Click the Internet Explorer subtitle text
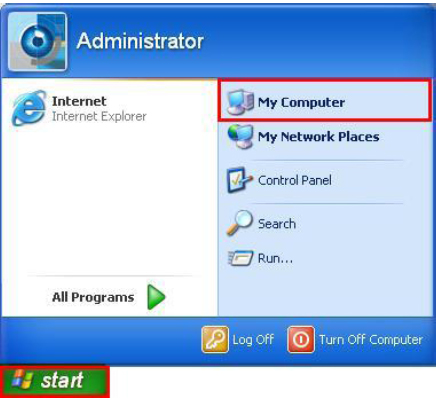 point(99,116)
